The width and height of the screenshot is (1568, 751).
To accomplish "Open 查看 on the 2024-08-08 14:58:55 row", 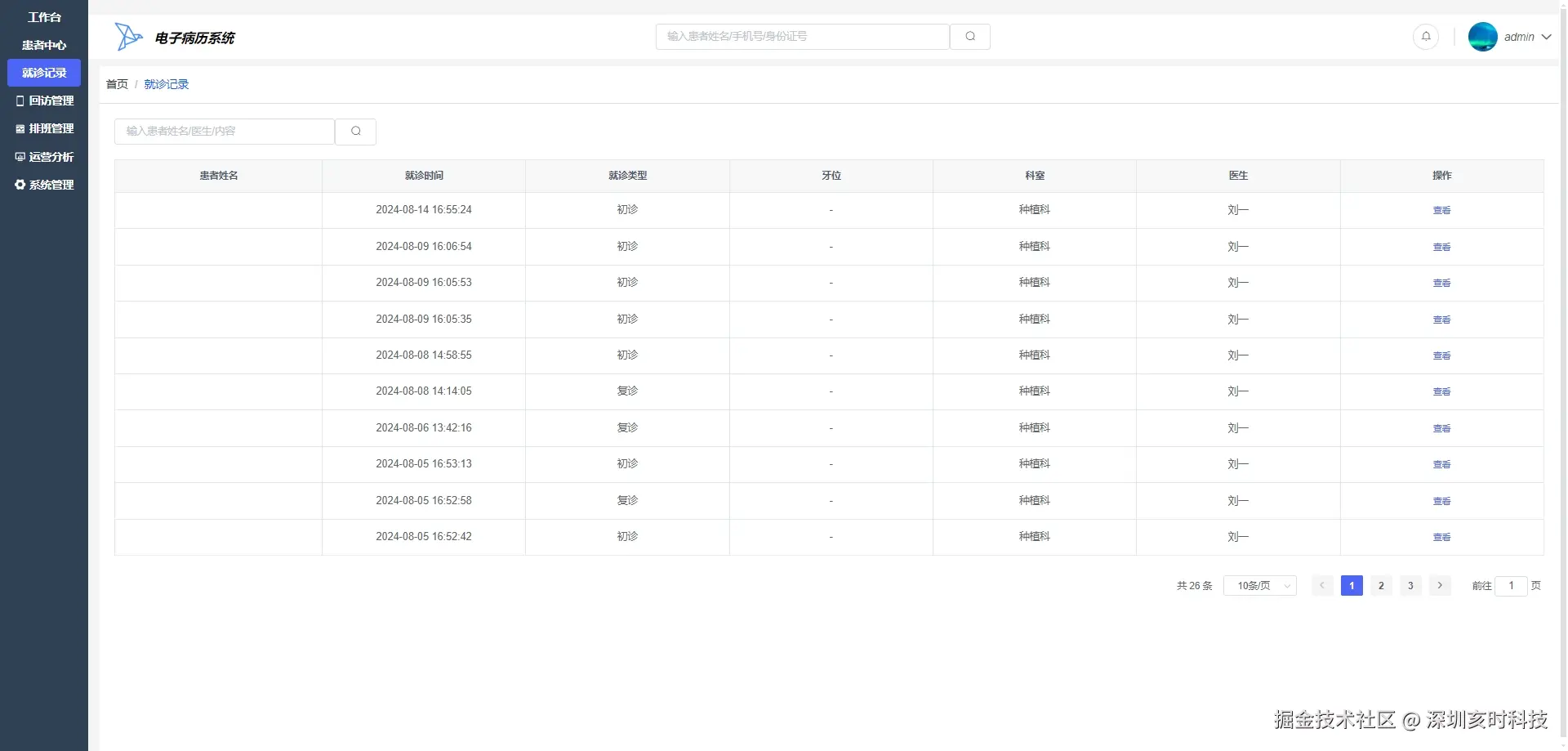I will pyautogui.click(x=1442, y=355).
